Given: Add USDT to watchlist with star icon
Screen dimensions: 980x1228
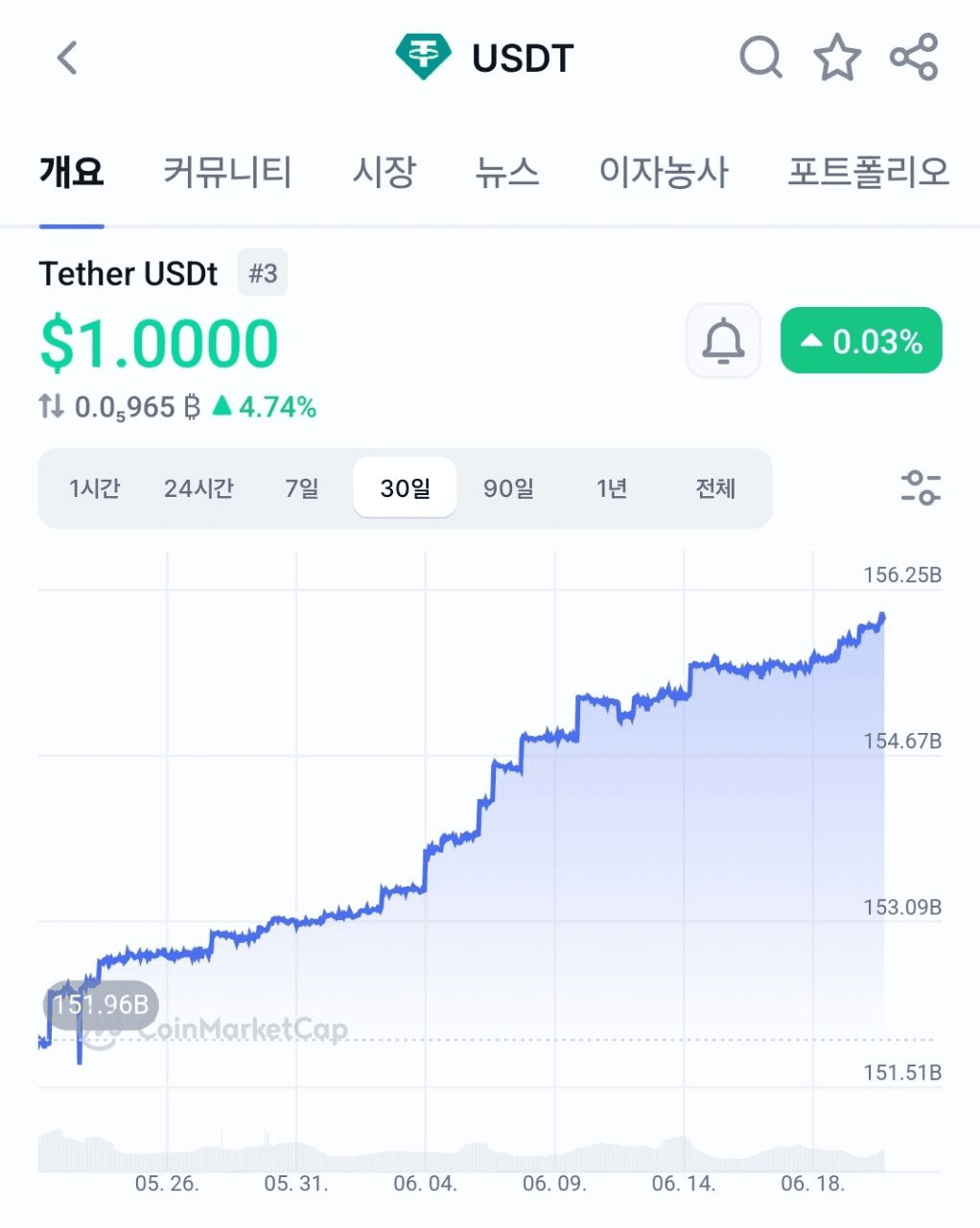Looking at the screenshot, I should tap(837, 58).
